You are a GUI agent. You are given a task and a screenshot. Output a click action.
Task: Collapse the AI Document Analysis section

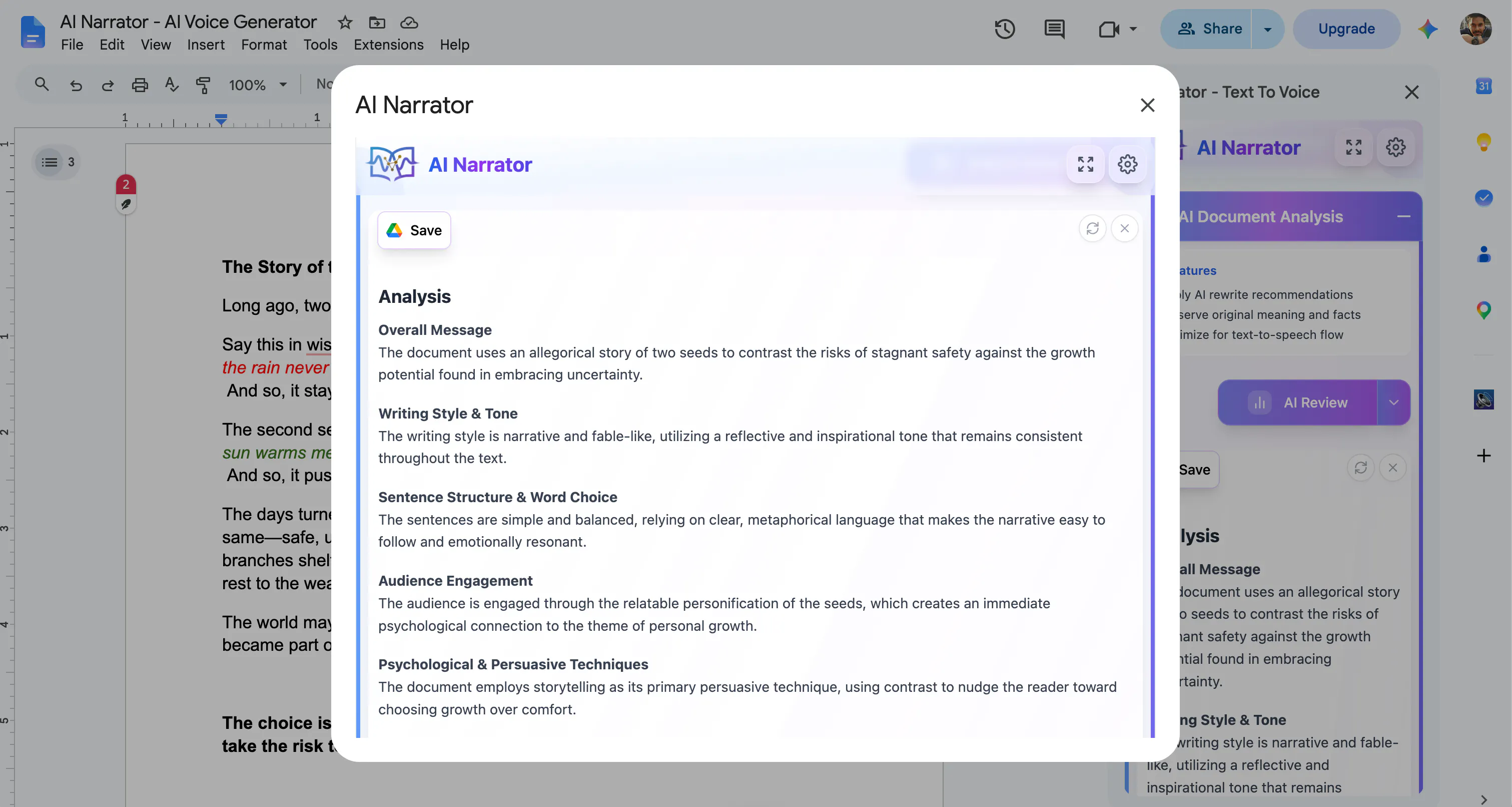1403,216
